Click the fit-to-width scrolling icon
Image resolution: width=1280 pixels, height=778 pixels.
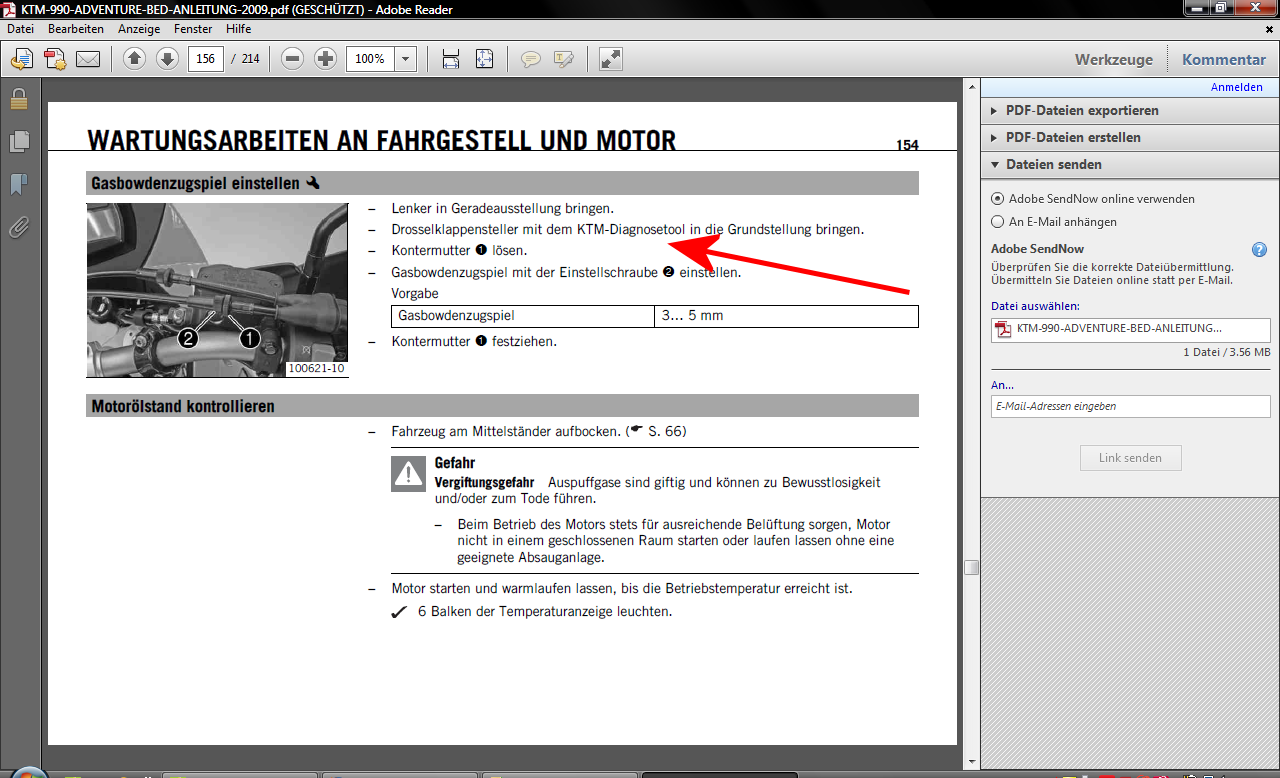[451, 59]
